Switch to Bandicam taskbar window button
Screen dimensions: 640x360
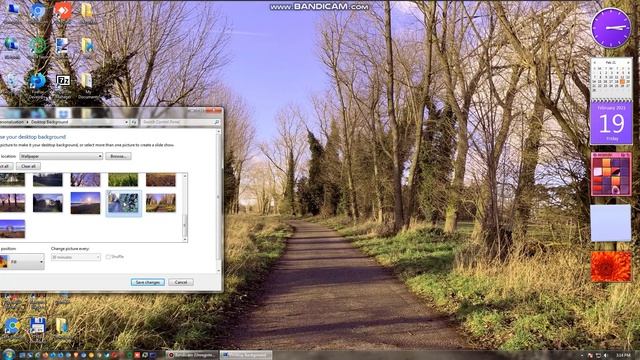192,355
